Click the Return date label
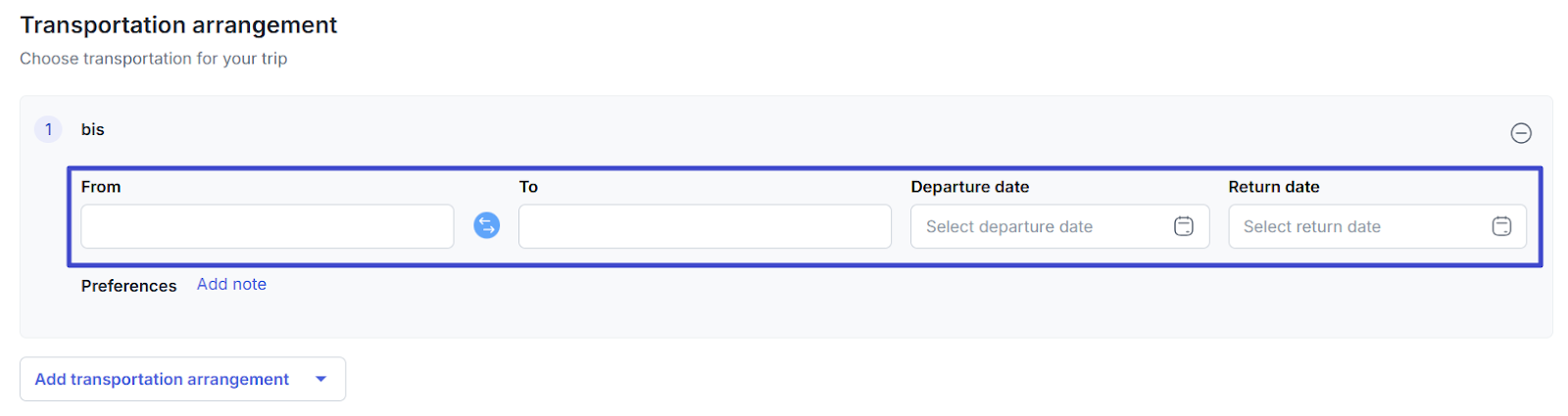This screenshot has width=1568, height=416. coord(1274,187)
